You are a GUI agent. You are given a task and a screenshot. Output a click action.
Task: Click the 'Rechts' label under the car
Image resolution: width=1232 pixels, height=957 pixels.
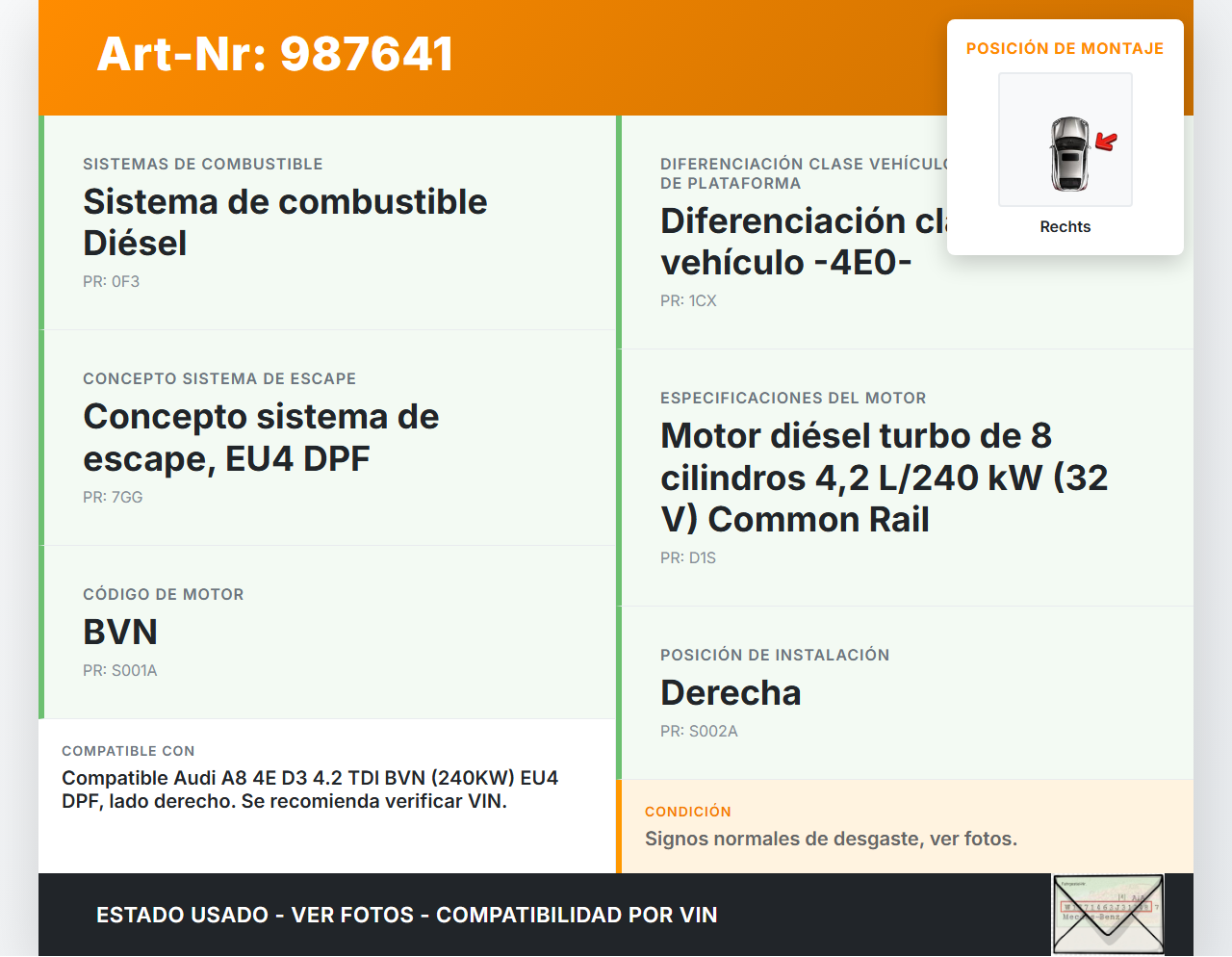(1065, 226)
